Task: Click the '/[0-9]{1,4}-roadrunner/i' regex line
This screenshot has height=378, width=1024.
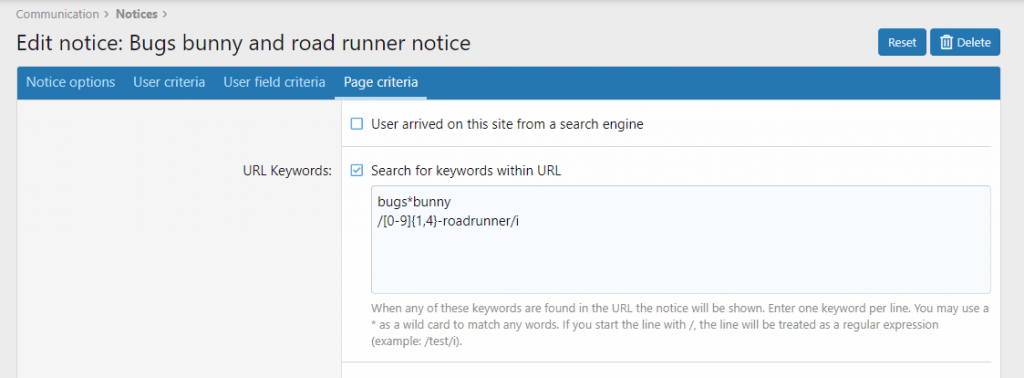Action: coord(448,221)
